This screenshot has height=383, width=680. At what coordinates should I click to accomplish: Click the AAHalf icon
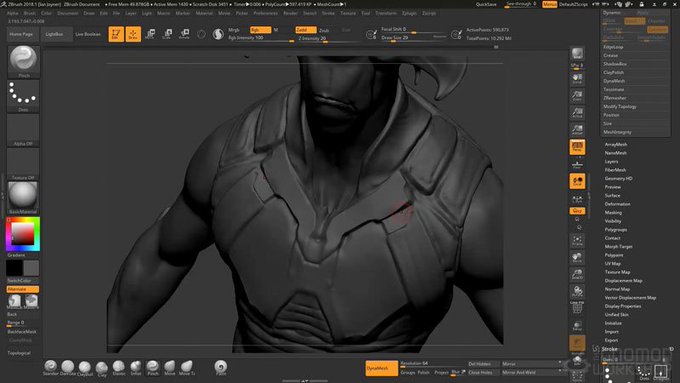577,130
